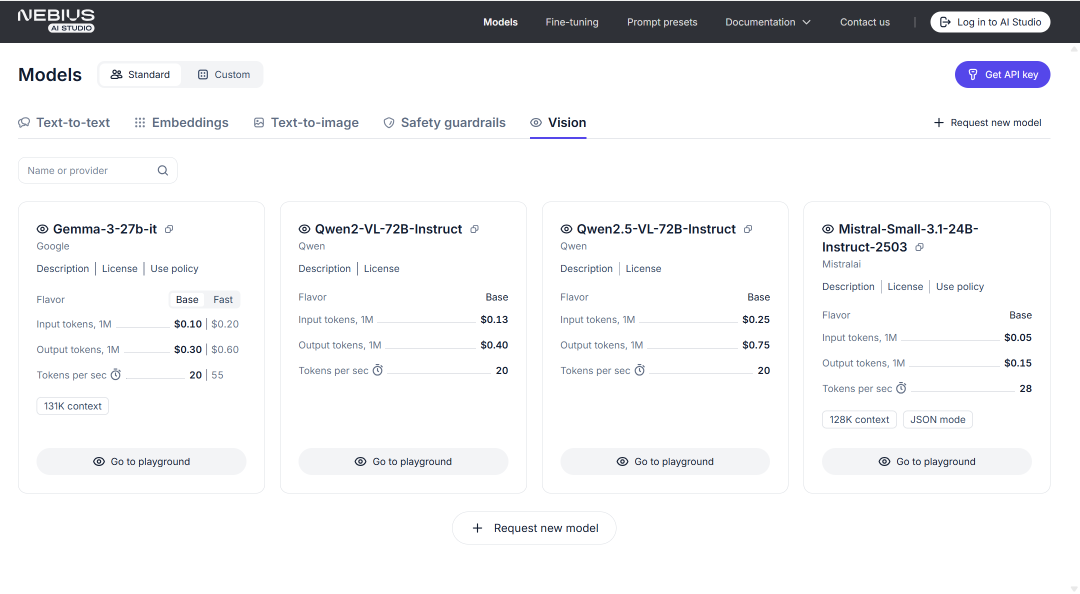Open Qwen2-VL-72B-Instruct License link
This screenshot has height=594, width=1080.
[x=382, y=269]
